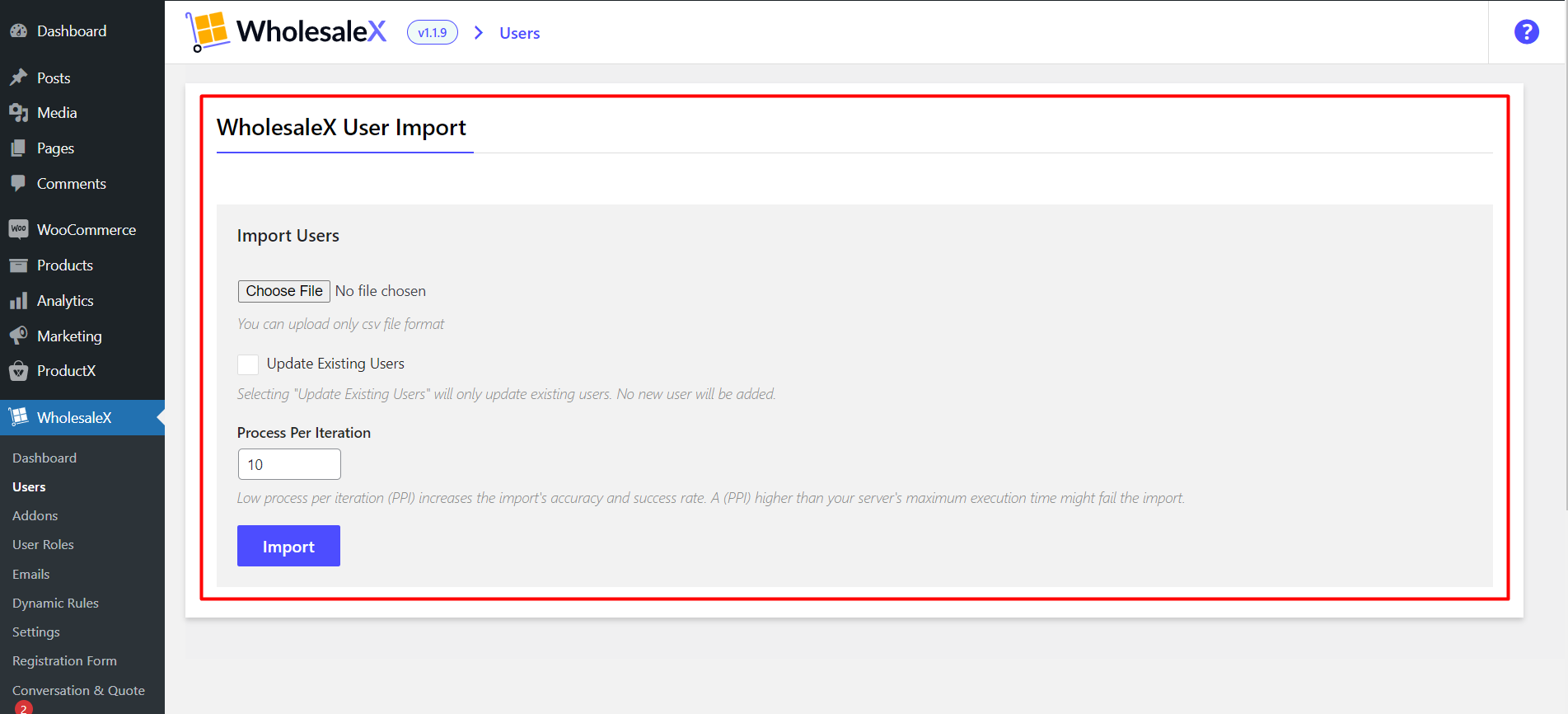Screen dimensions: 1568x714
Task: Select the WholesaleX Dashboard submenu item
Action: [x=44, y=458]
